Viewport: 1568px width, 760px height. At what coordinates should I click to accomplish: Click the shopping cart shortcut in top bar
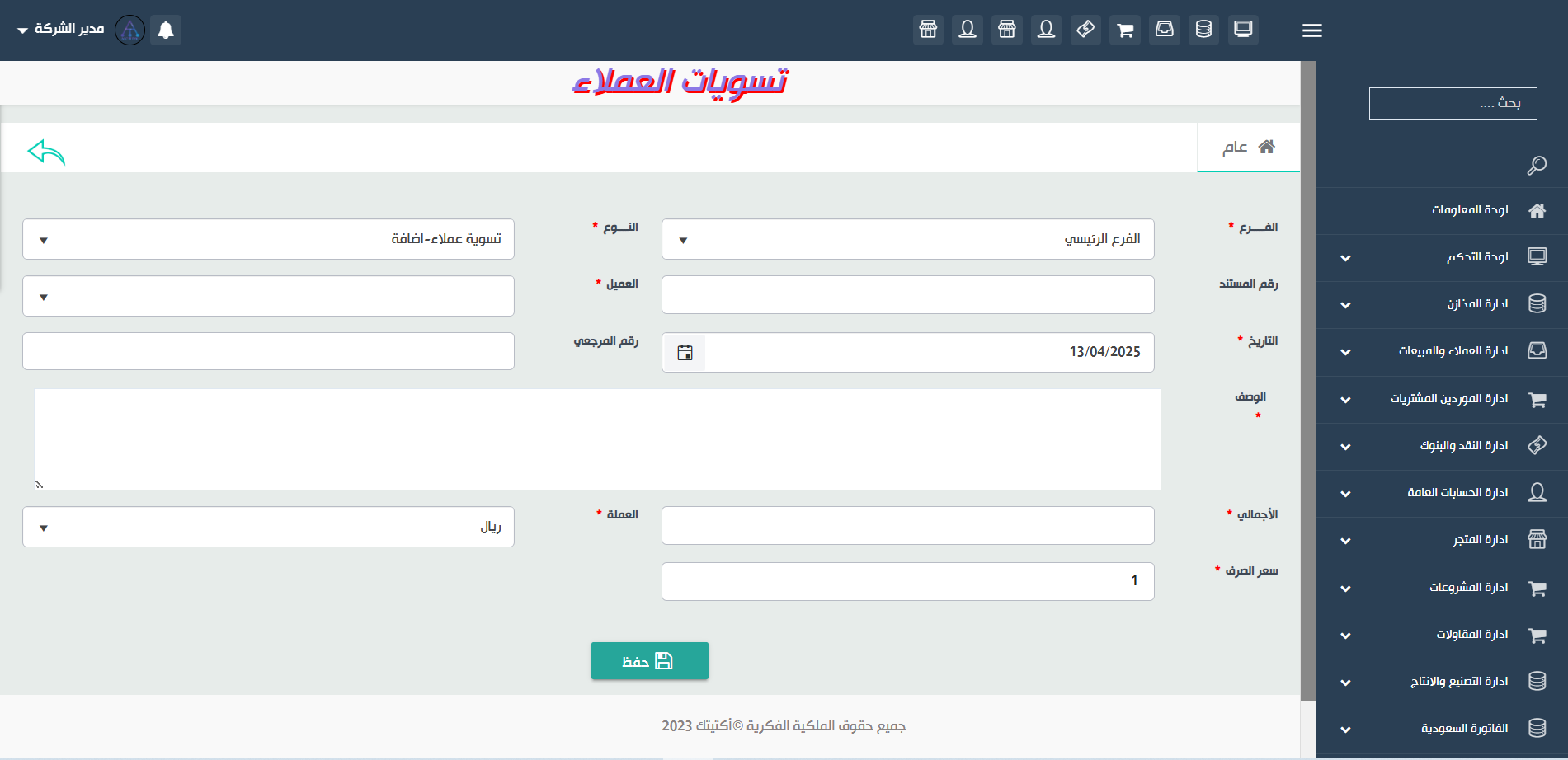coord(1125,30)
